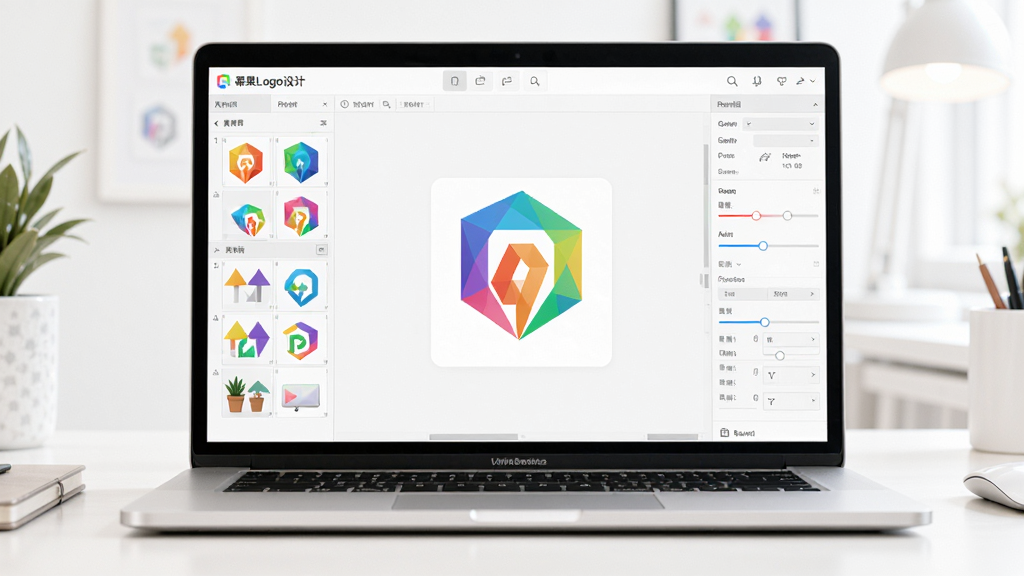Open the second dropdown in the right panel
1024x576 pixels.
click(x=786, y=140)
